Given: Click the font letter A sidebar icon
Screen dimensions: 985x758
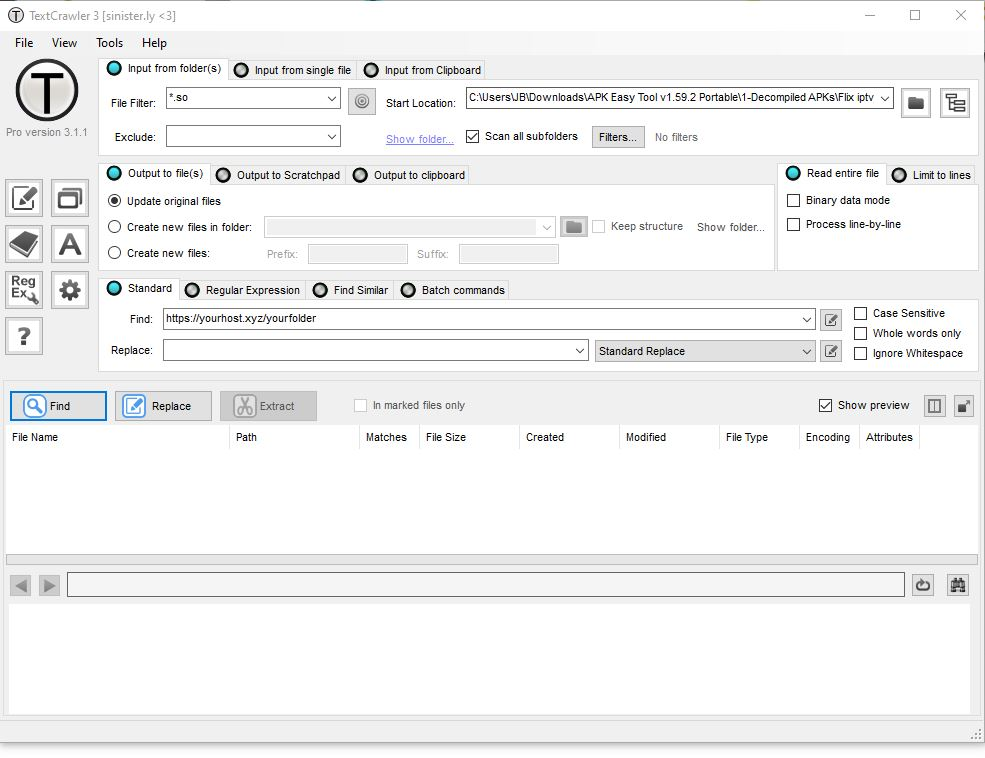Looking at the screenshot, I should pos(70,243).
